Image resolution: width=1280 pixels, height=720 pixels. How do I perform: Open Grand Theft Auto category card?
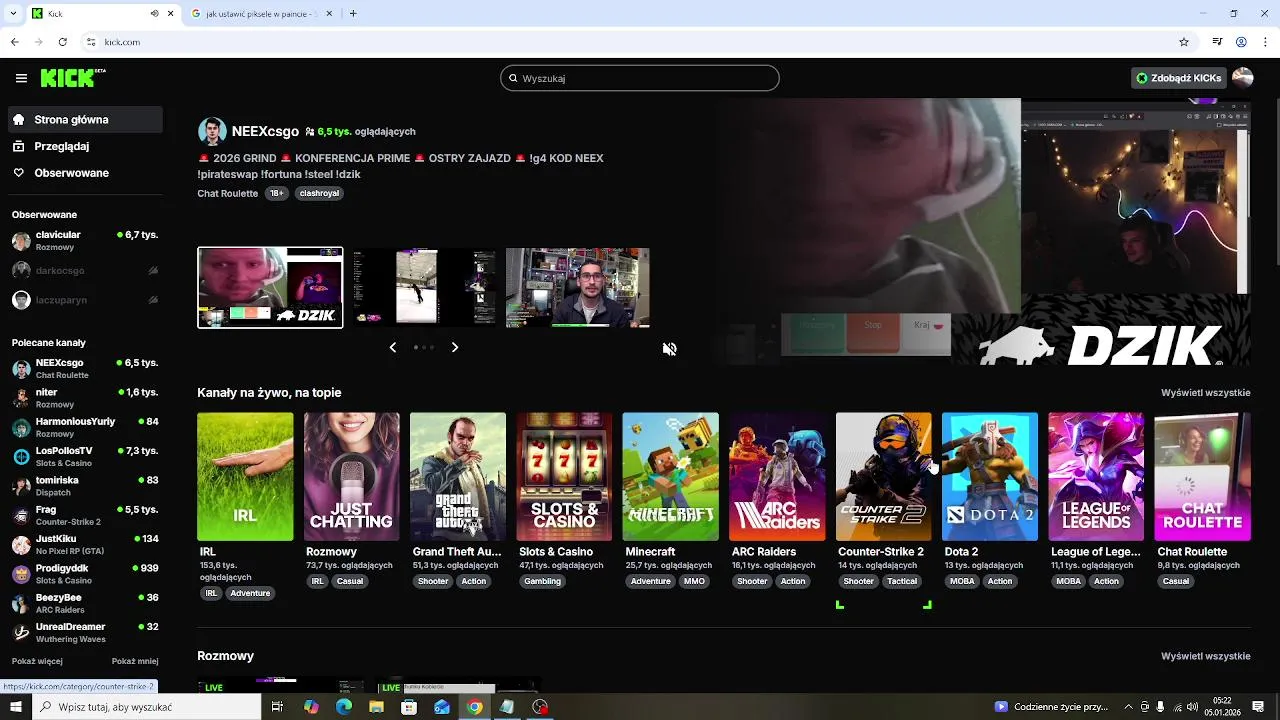458,477
